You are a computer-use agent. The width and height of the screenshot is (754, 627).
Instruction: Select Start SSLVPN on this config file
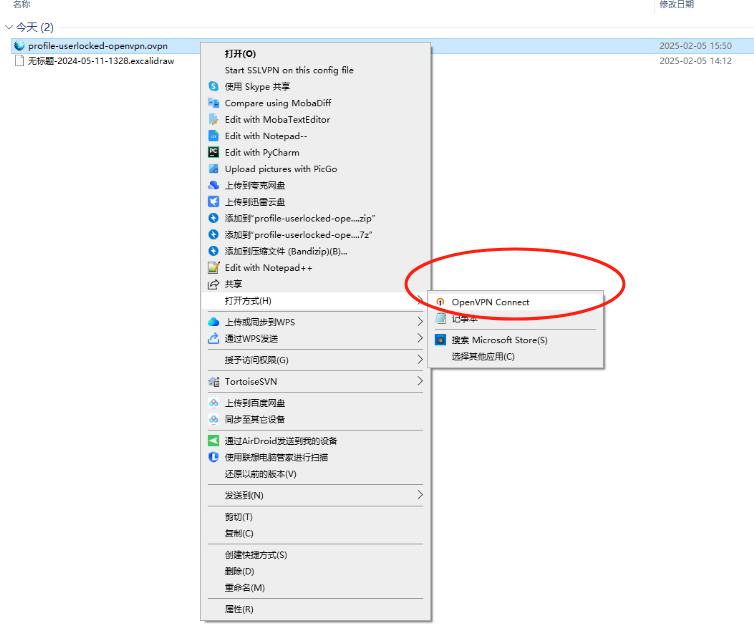pos(315,70)
